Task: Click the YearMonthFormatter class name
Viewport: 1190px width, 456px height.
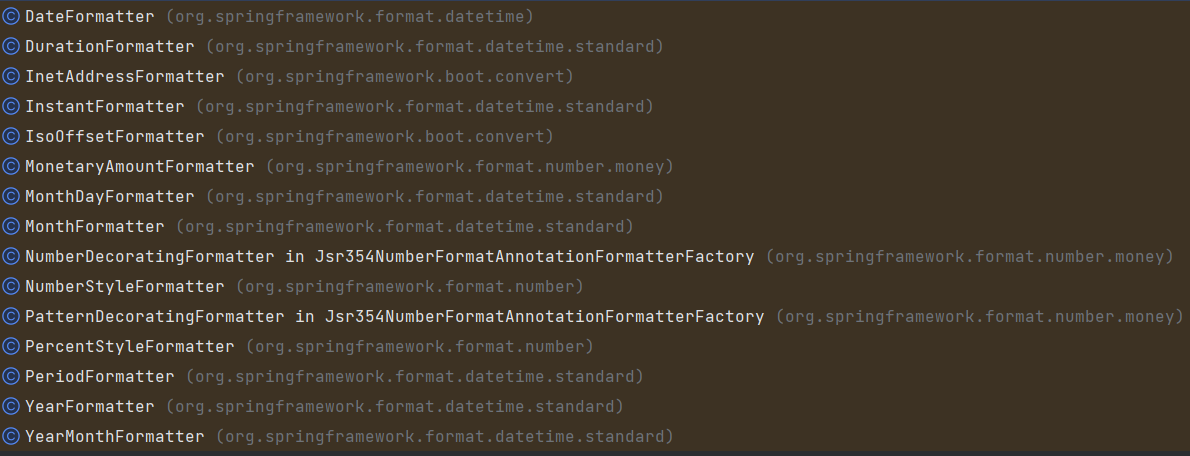Action: coord(115,437)
